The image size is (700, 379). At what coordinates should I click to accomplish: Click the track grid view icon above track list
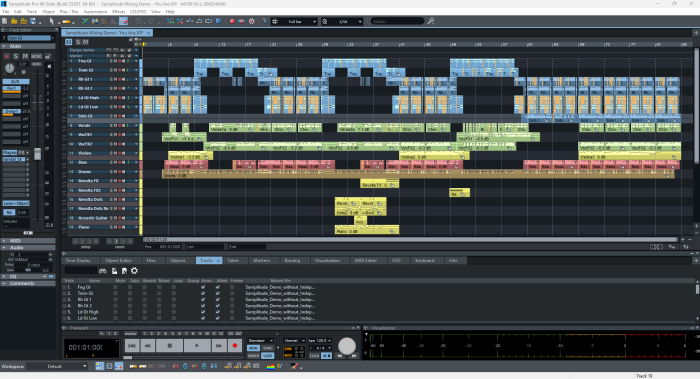(x=68, y=42)
